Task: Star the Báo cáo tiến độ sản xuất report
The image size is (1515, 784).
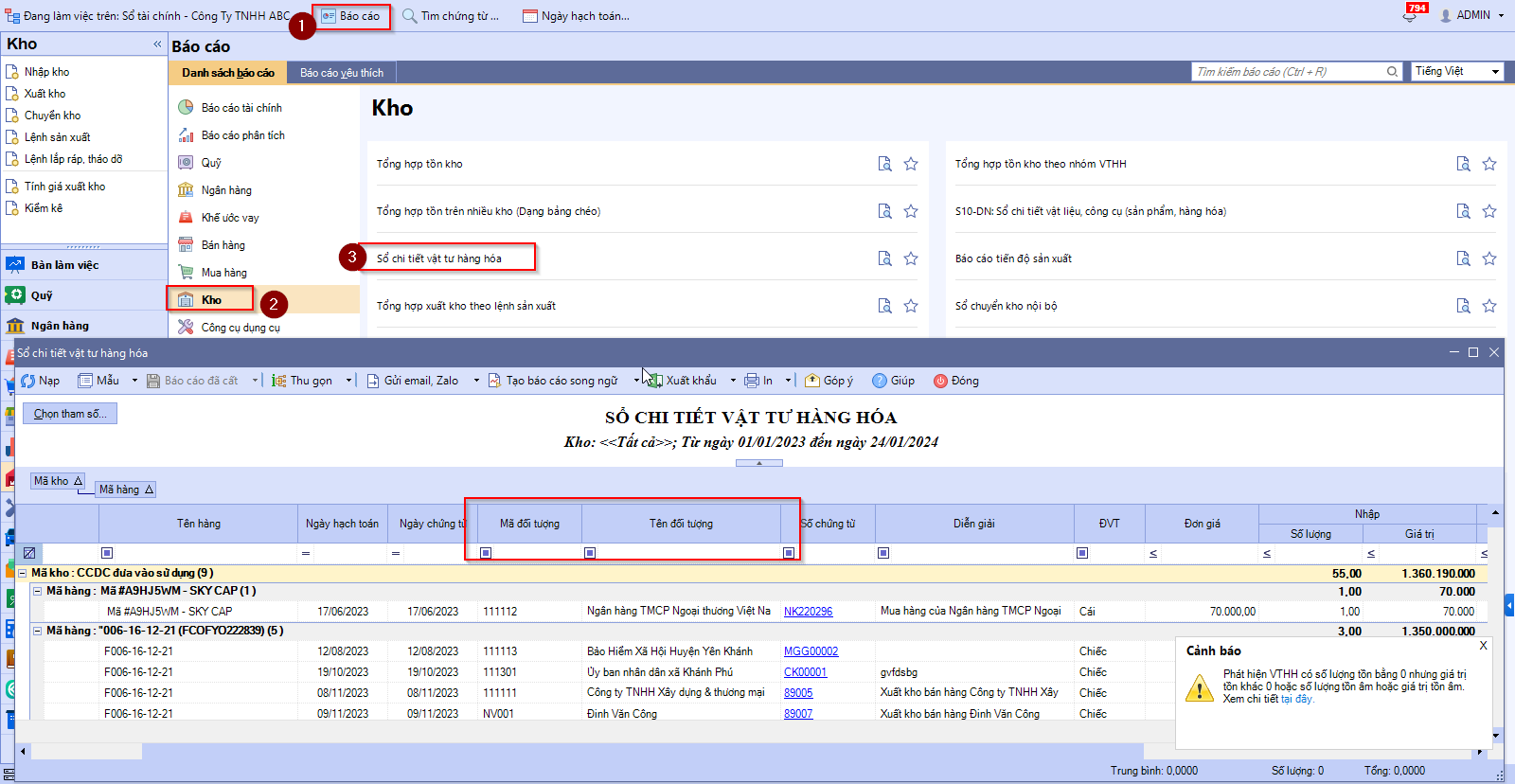Action: [1489, 258]
